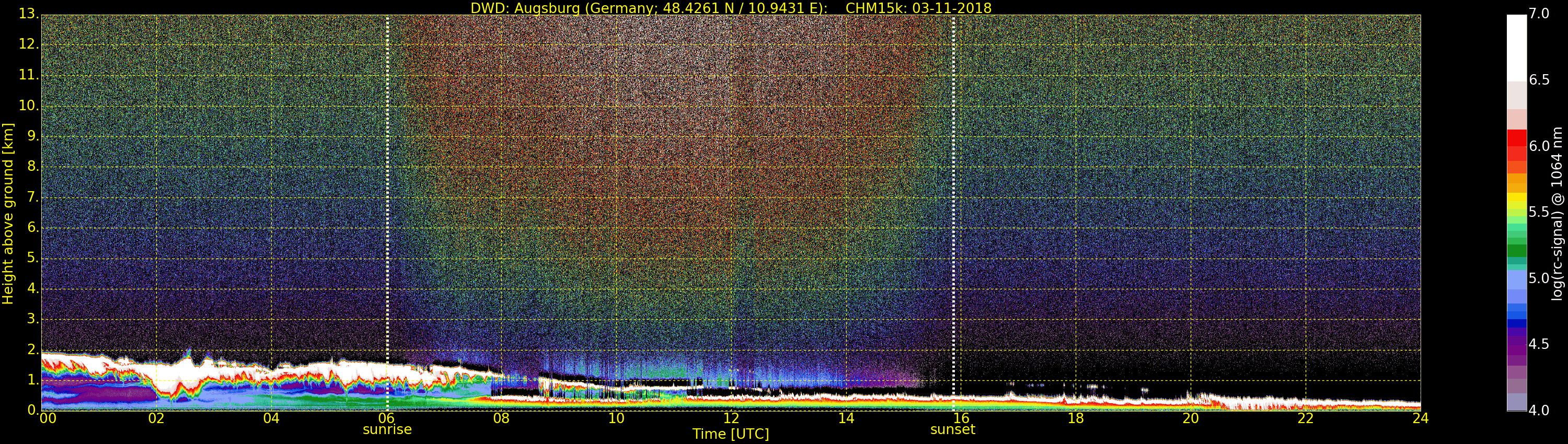This screenshot has height=444, width=1568.
Task: Click time-axis tick label '16'
Action: (x=961, y=418)
